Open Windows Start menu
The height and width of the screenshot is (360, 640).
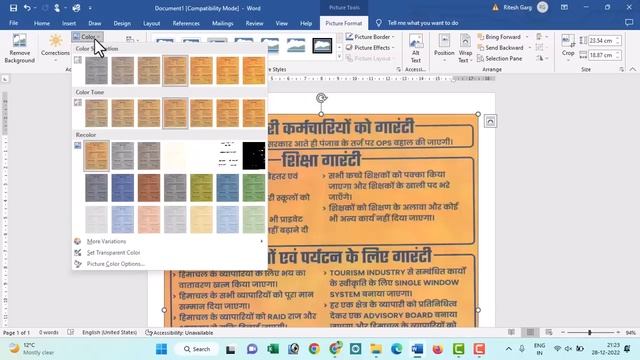coord(162,349)
